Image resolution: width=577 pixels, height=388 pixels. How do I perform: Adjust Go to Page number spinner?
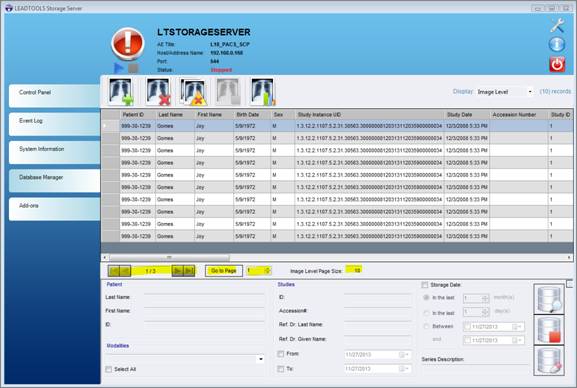[268, 271]
